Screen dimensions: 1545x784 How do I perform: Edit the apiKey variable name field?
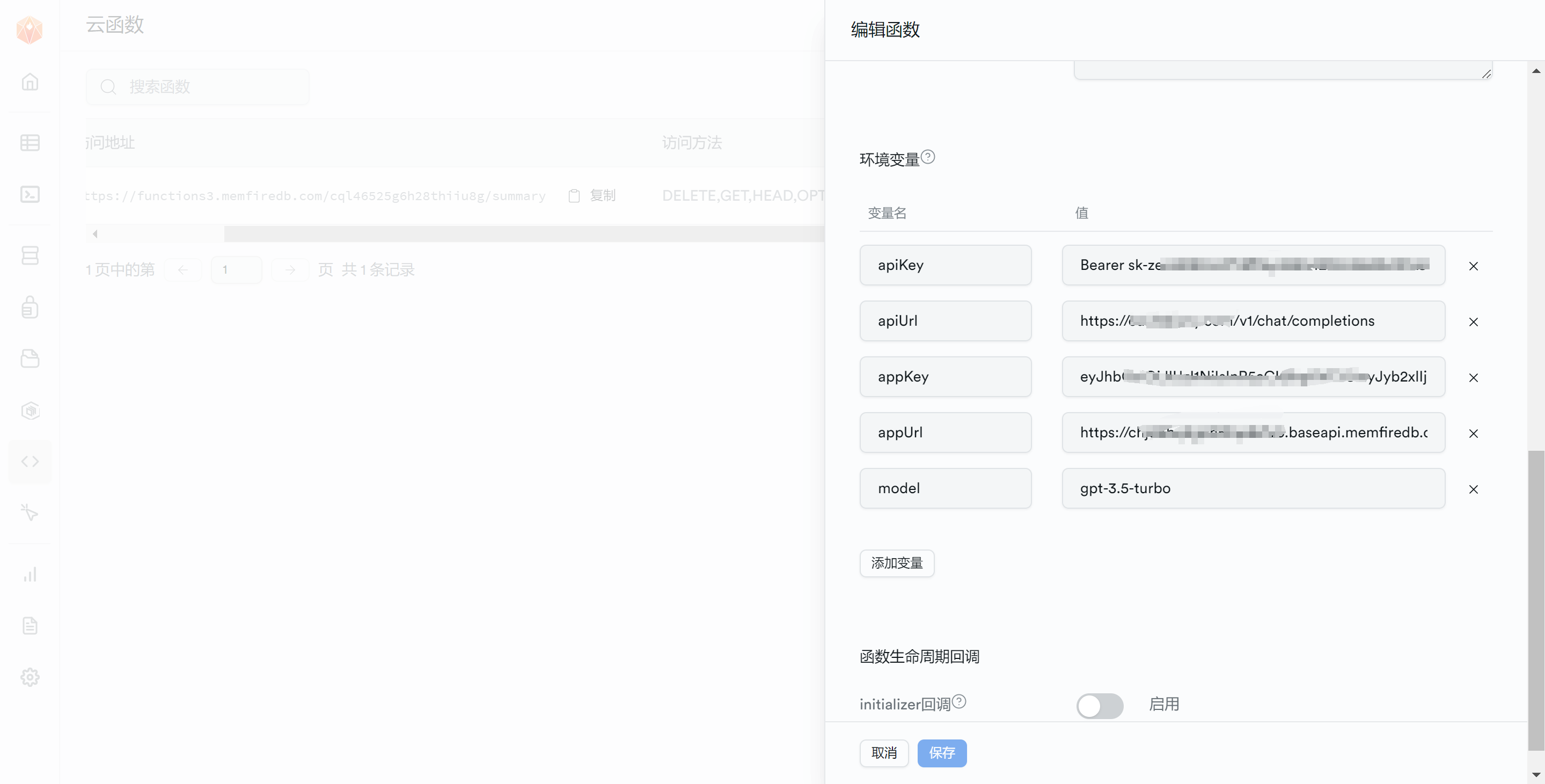click(945, 265)
